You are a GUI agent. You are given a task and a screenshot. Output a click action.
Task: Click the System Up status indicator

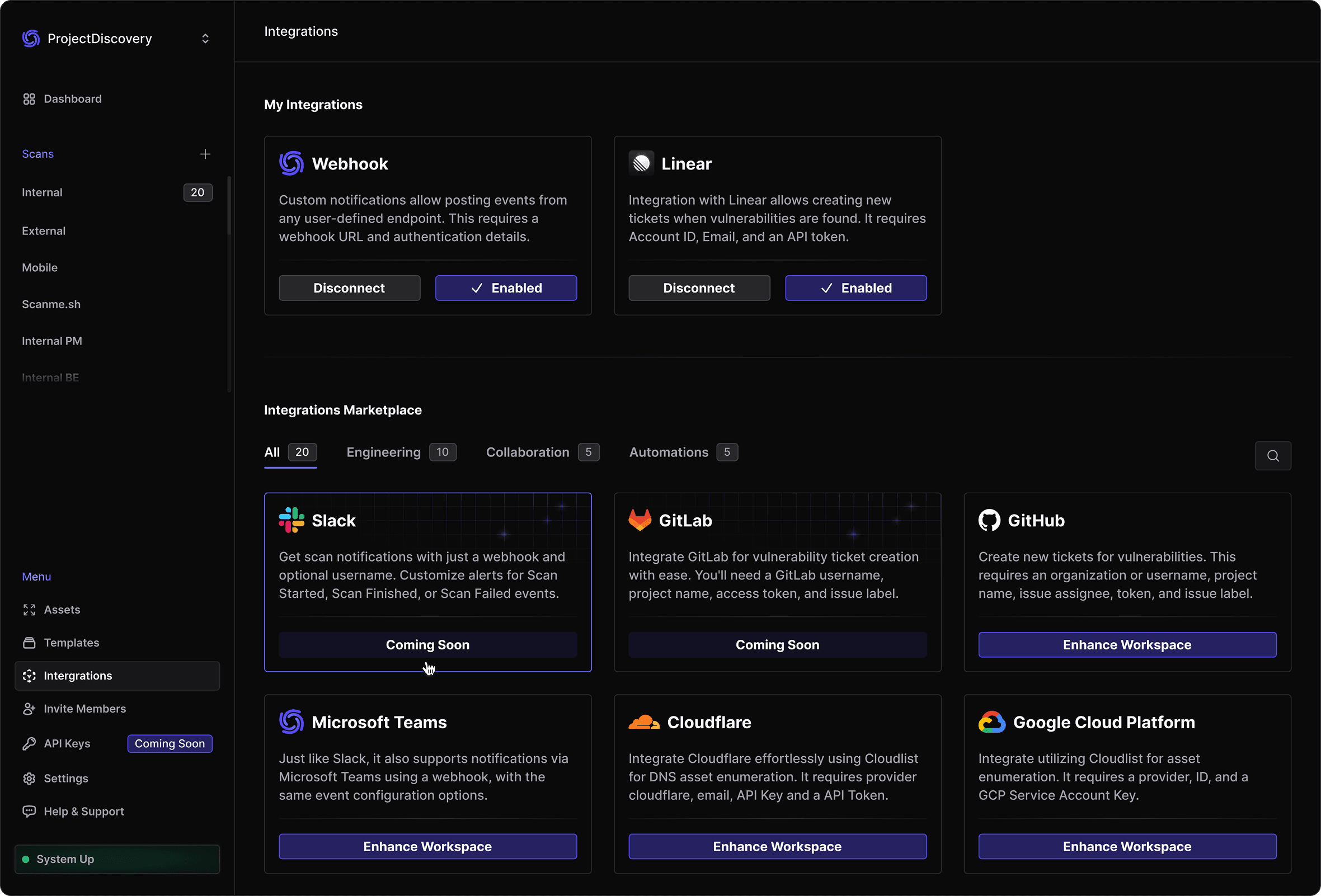(x=117, y=859)
